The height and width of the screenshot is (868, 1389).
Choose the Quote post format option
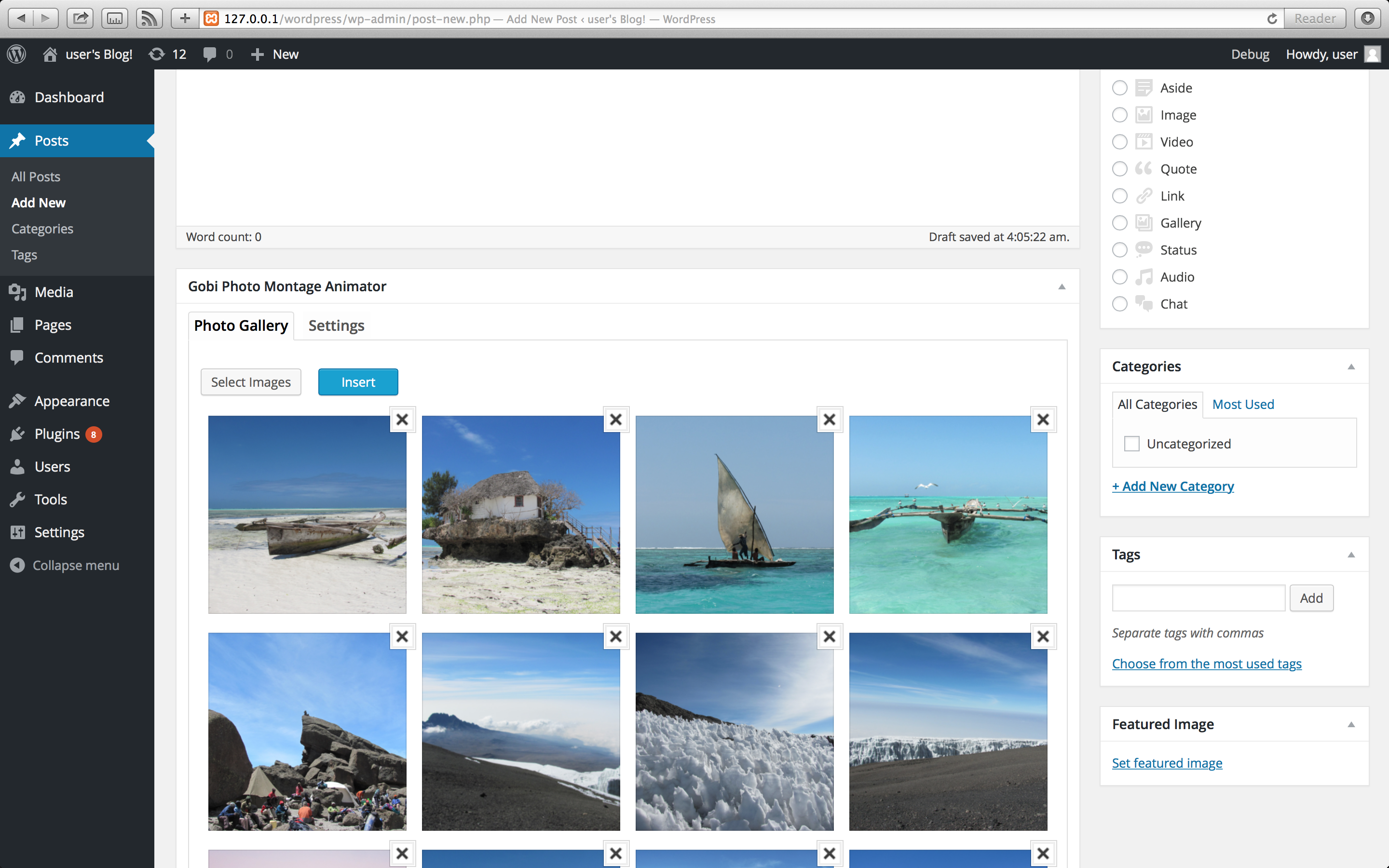click(1119, 169)
